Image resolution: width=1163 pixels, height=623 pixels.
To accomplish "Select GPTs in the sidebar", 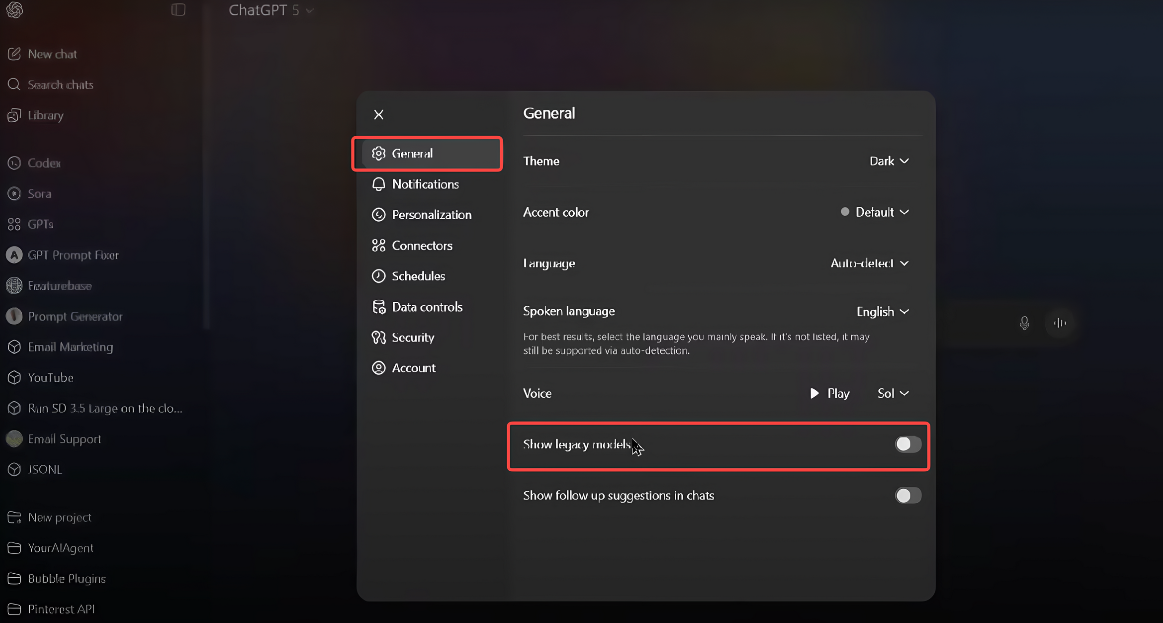I will tap(39, 224).
